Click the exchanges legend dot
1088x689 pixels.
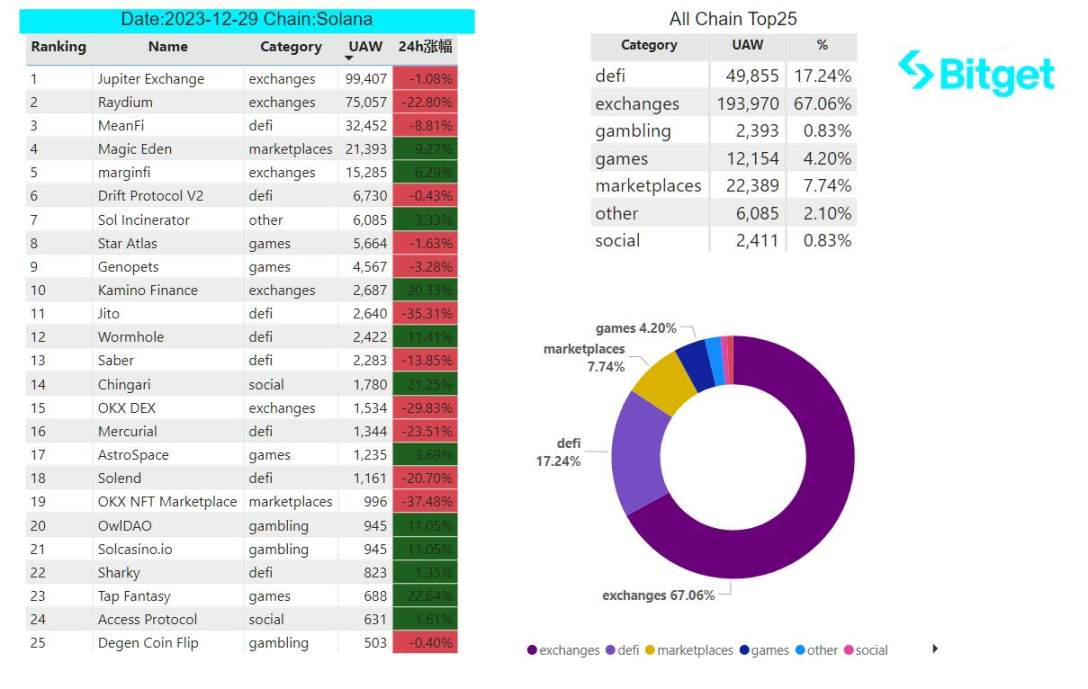point(532,650)
